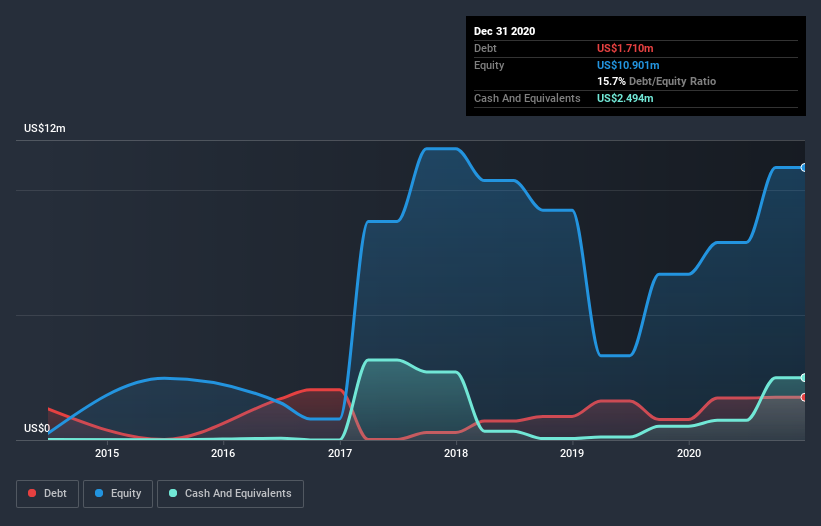Viewport: 821px width, 526px height.
Task: Click the tooltip Equity row label
Action: coord(489,65)
